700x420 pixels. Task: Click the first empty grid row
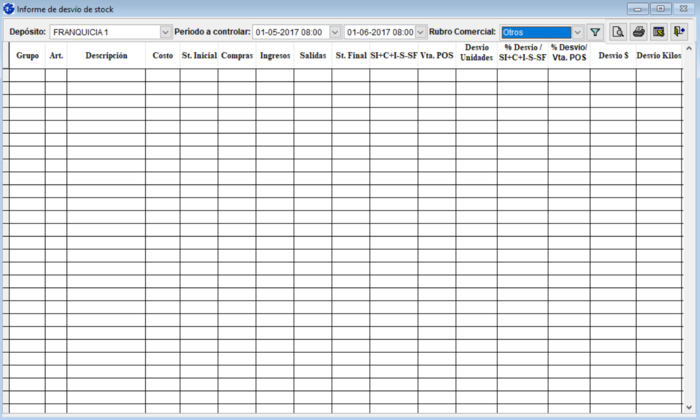click(300, 75)
